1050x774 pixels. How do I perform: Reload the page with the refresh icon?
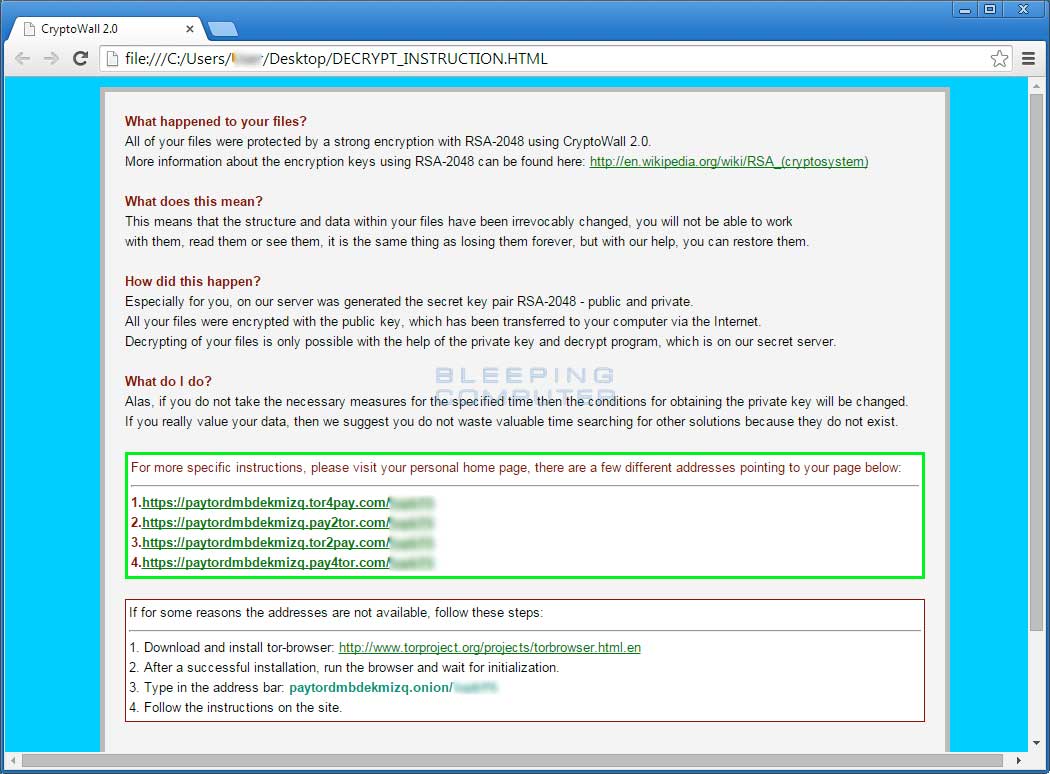click(80, 59)
